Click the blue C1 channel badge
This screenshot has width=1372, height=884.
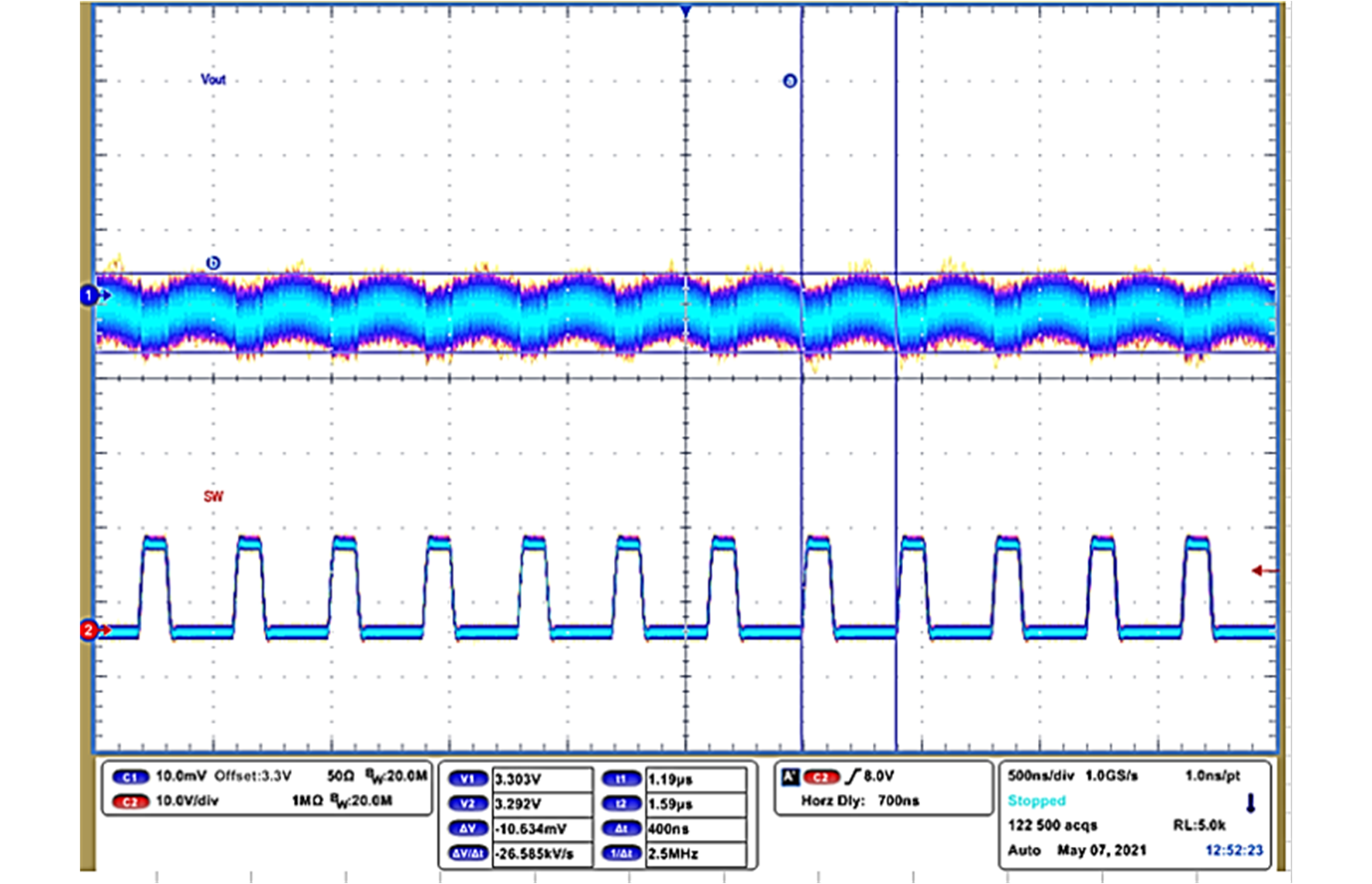click(x=130, y=777)
